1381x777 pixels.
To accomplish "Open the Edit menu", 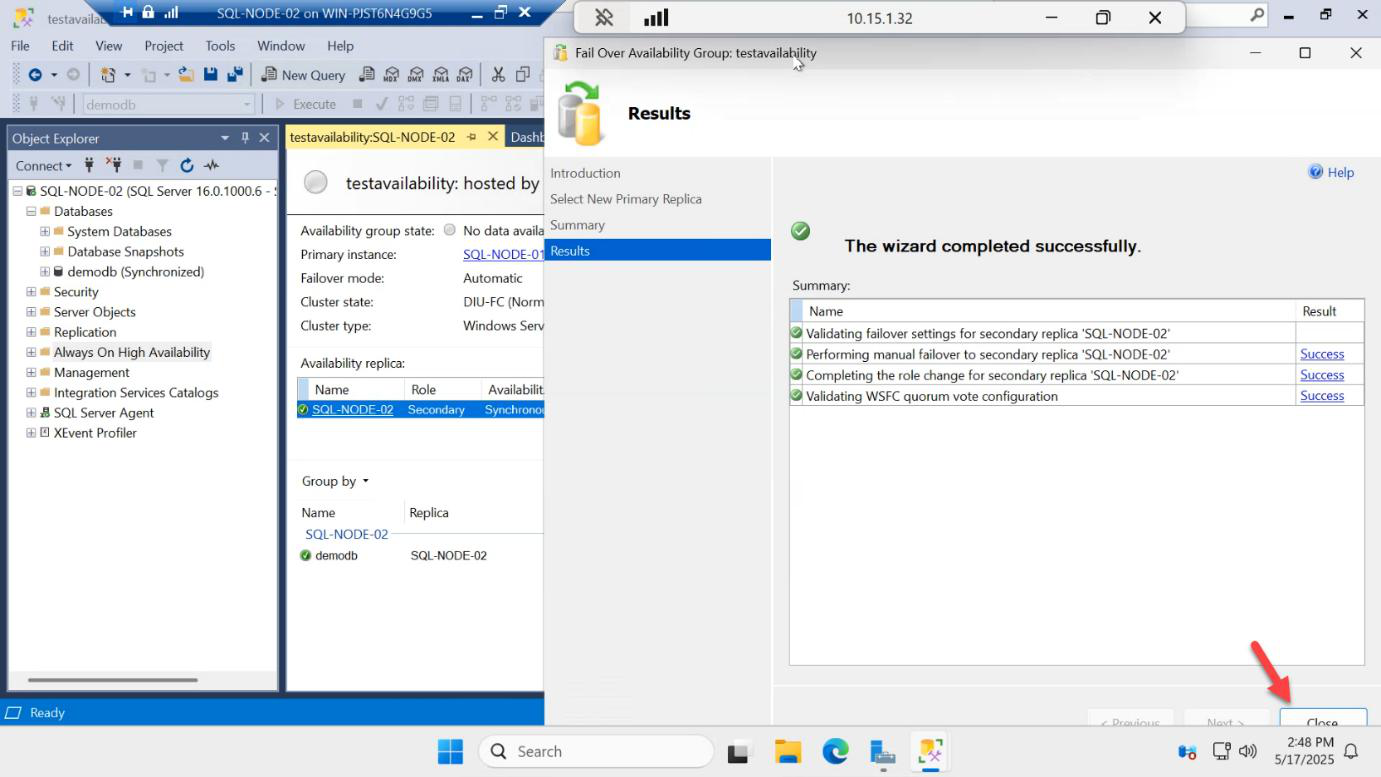I will point(62,46).
